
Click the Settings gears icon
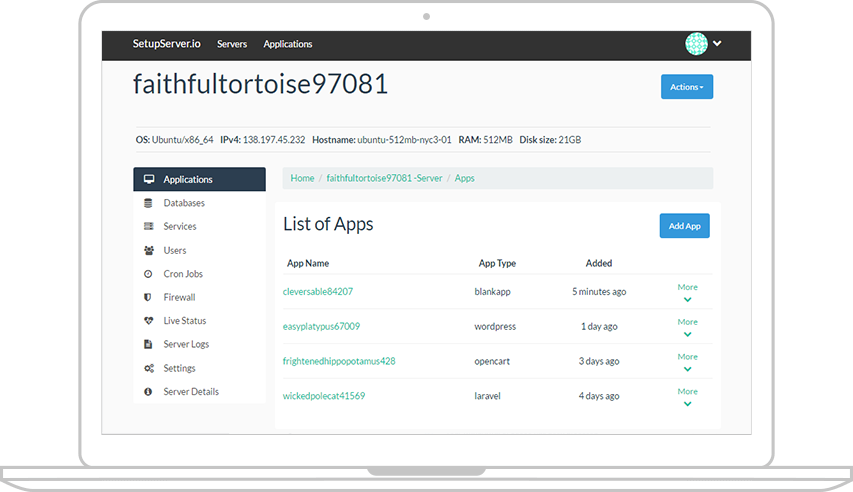tap(149, 368)
